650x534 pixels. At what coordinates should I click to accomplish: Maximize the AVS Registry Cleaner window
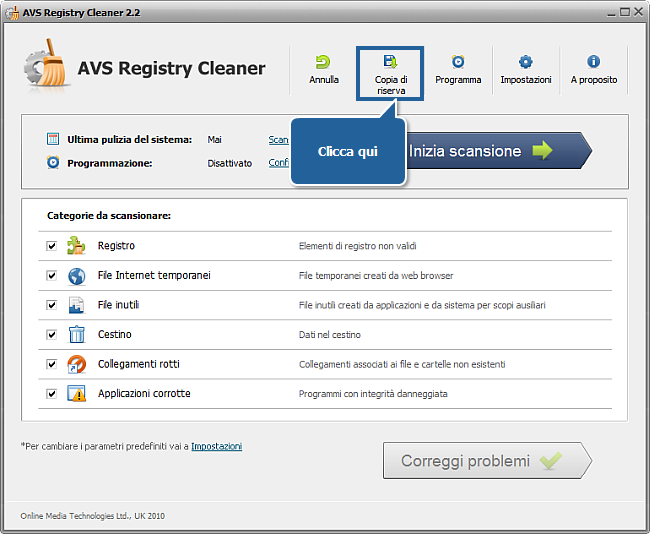click(x=624, y=12)
